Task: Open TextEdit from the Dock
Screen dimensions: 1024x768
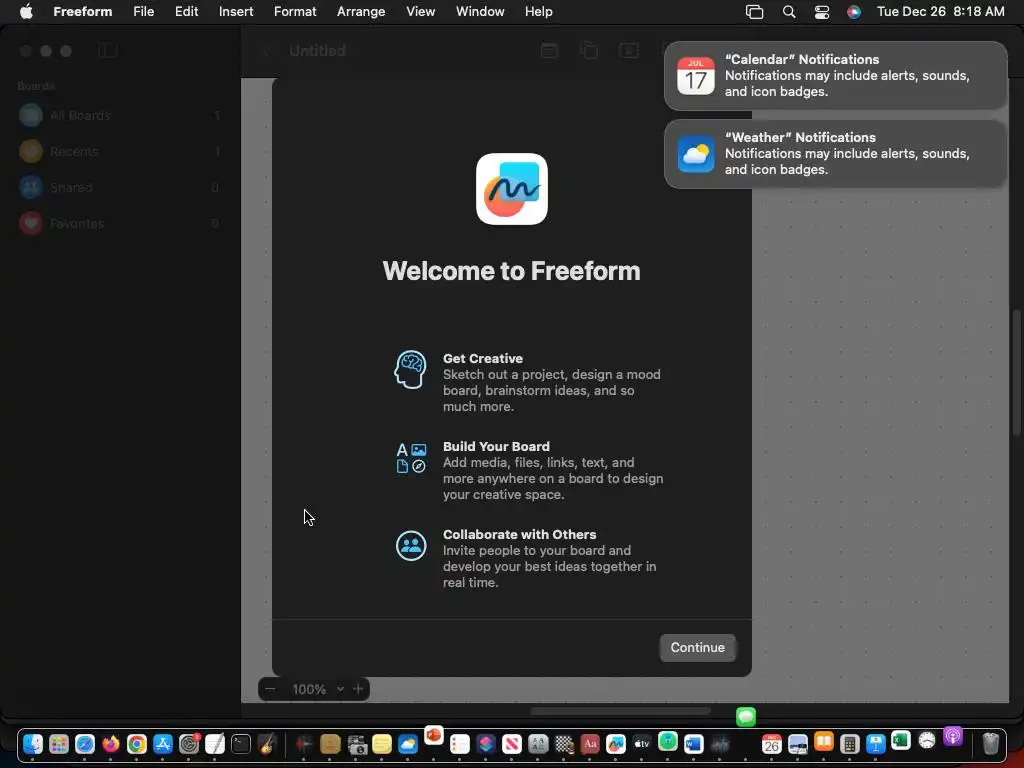Action: (215, 744)
